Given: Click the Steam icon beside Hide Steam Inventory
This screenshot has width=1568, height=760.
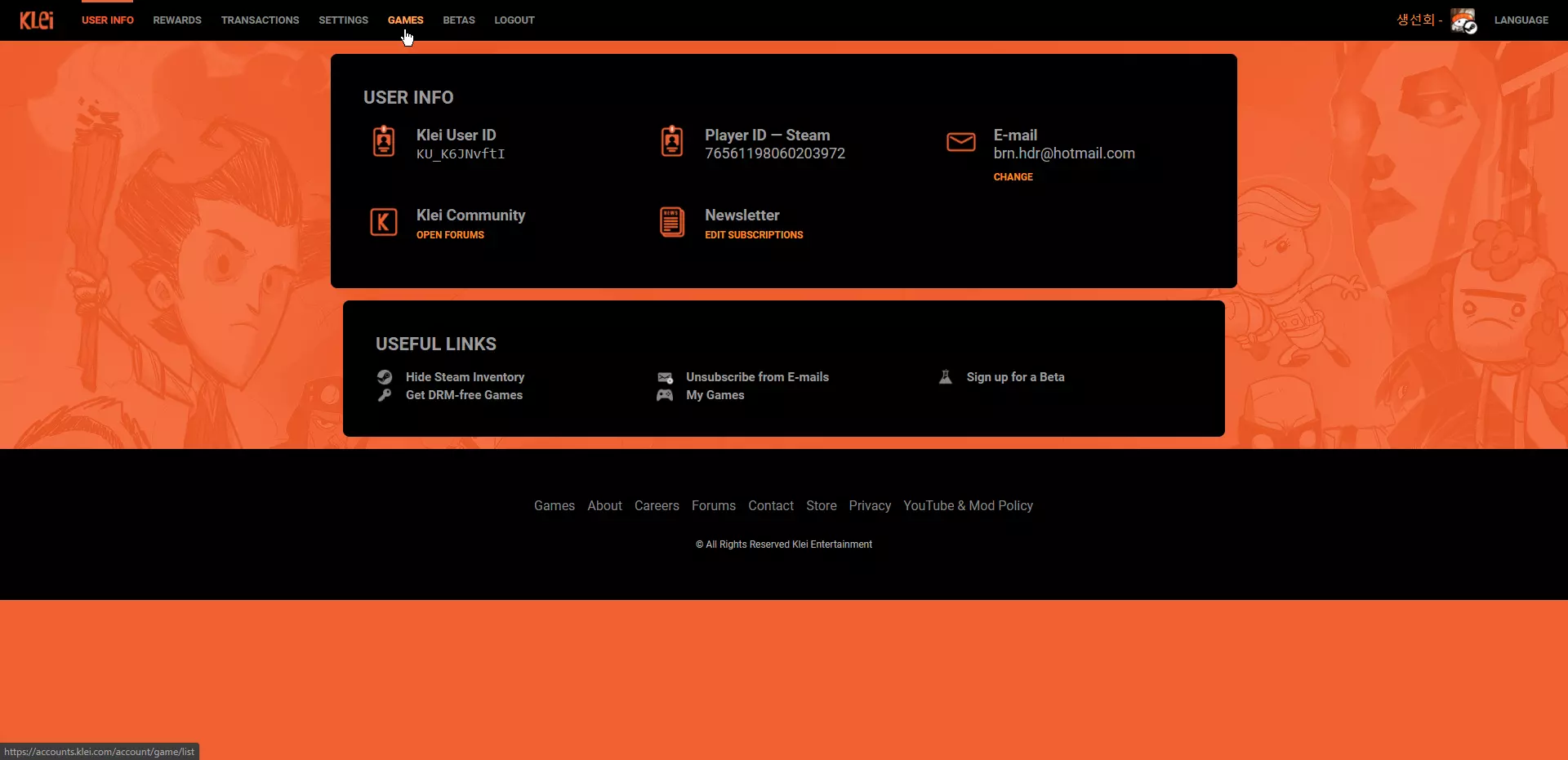Looking at the screenshot, I should pos(385,377).
